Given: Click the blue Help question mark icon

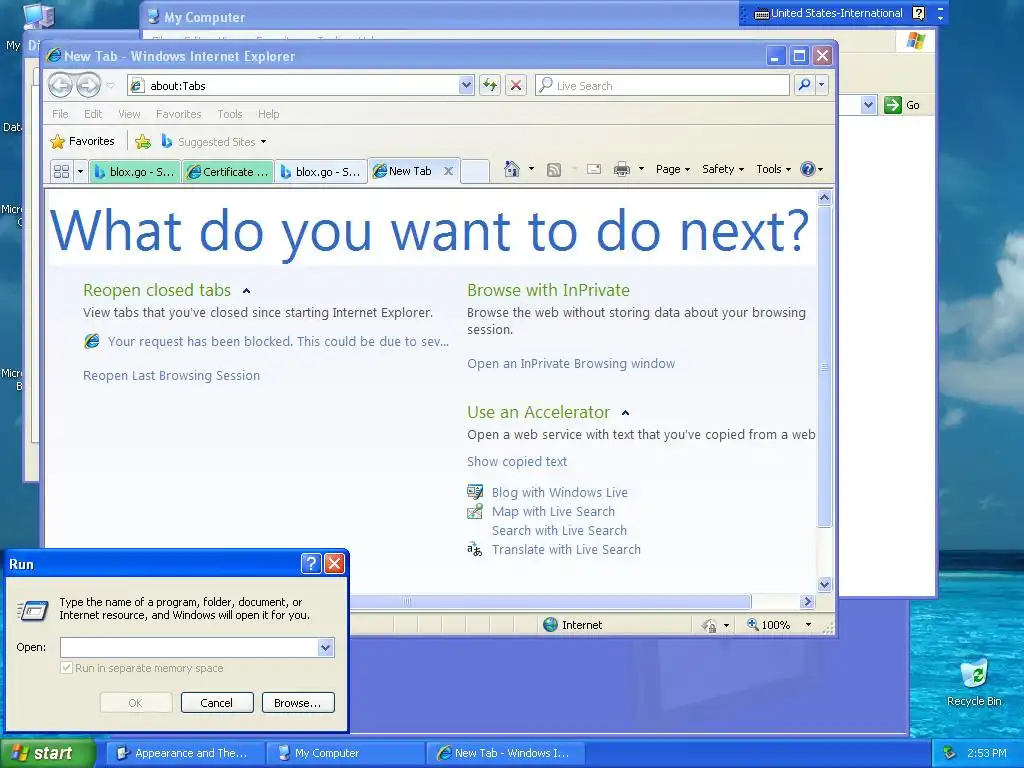Looking at the screenshot, I should pyautogui.click(x=808, y=169).
